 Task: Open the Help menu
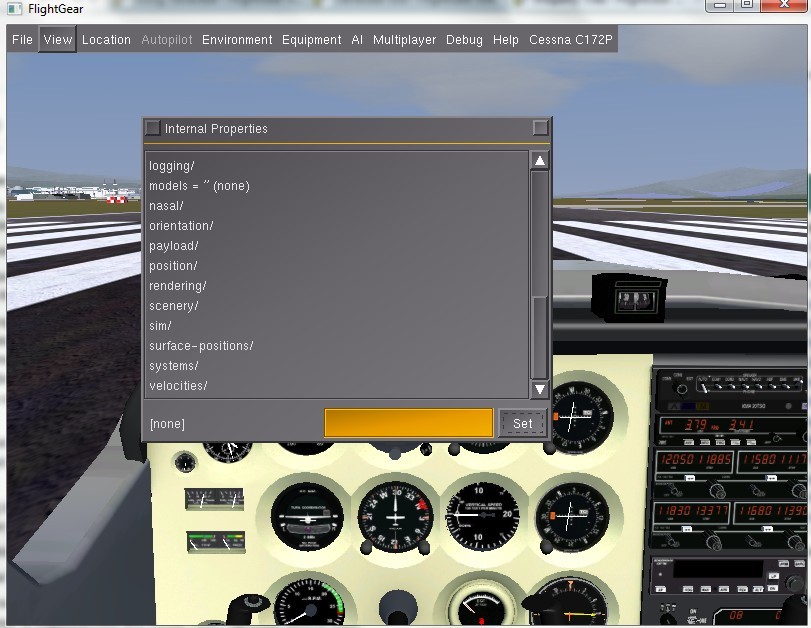pos(505,40)
